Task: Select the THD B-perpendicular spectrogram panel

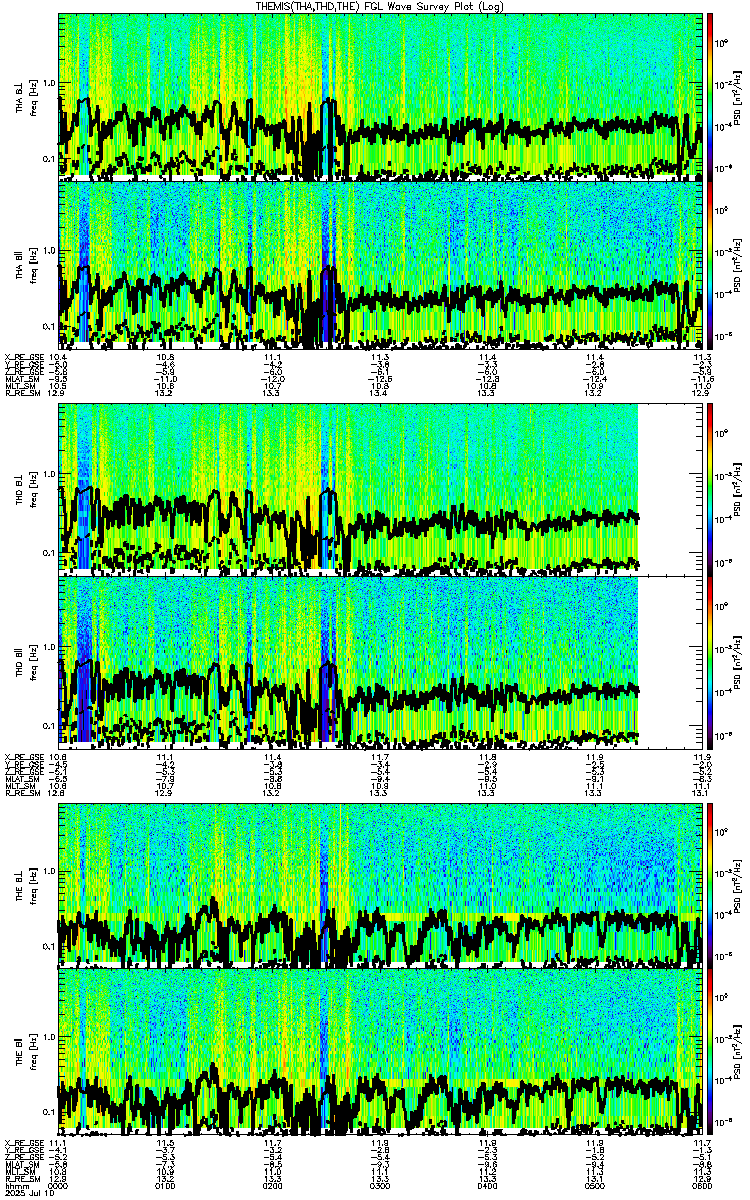Action: [381, 490]
